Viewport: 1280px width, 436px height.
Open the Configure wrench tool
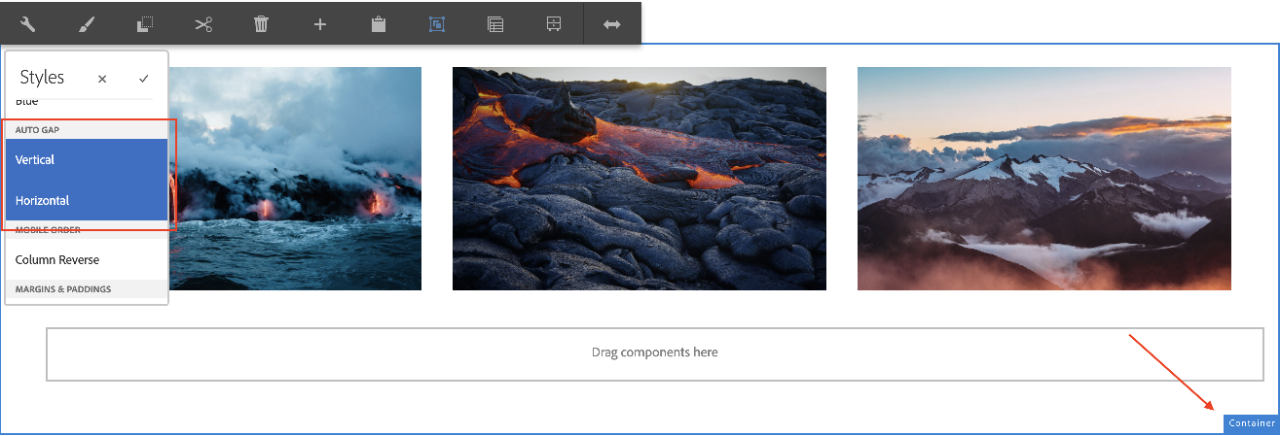pos(28,24)
